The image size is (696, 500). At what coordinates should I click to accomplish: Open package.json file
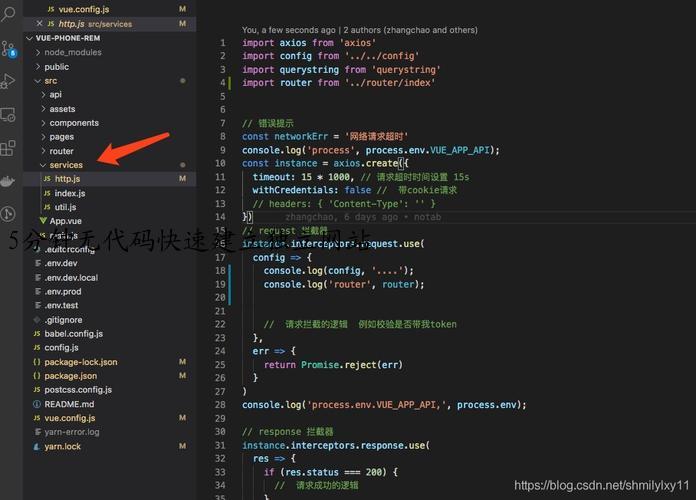(x=71, y=376)
